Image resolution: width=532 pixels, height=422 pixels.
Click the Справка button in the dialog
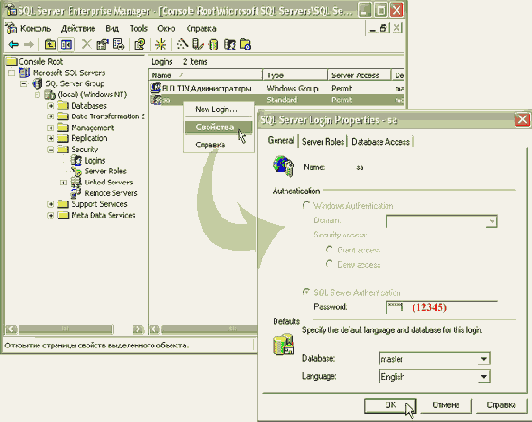pyautogui.click(x=501, y=405)
